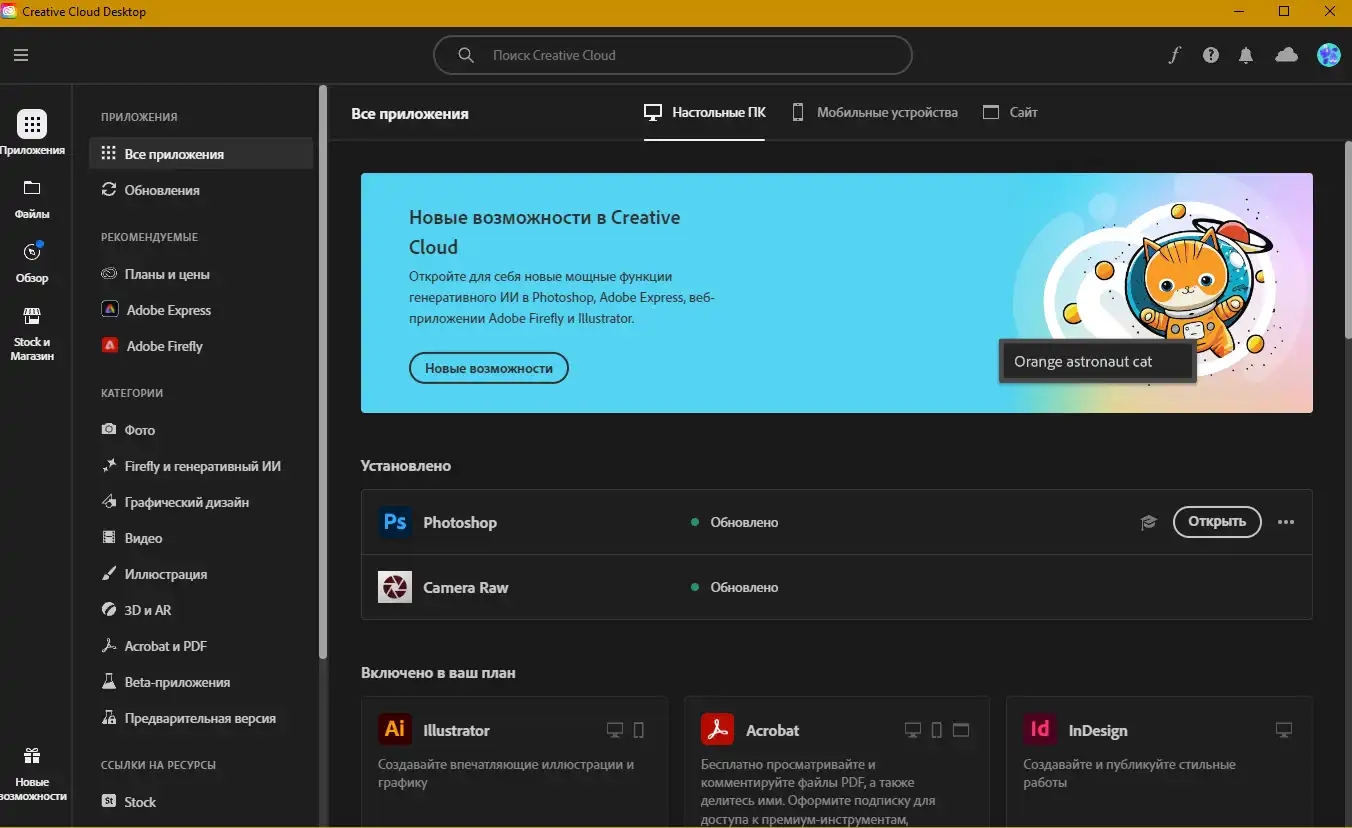Click the Illustrator desktop platform icon
The image size is (1352, 828).
point(616,730)
